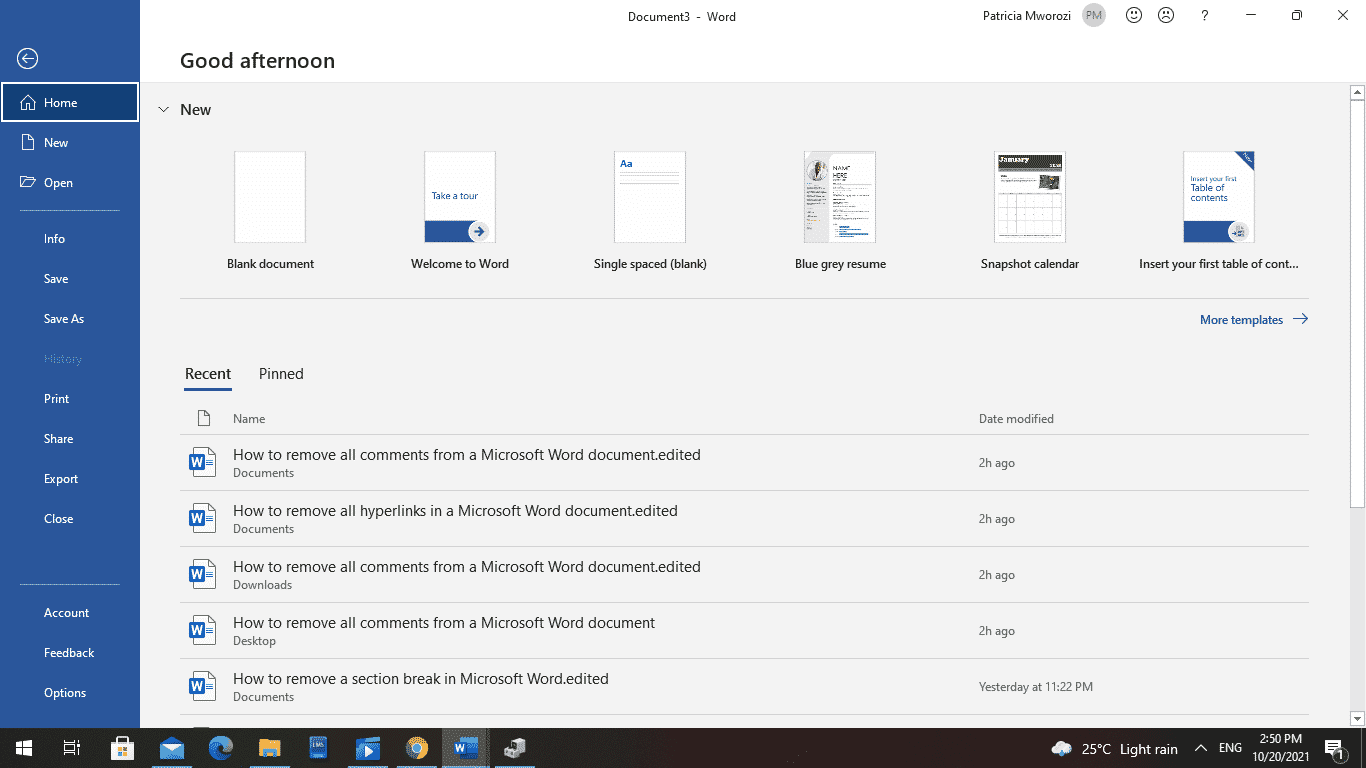Image resolution: width=1366 pixels, height=768 pixels.
Task: Open Task View from the taskbar
Action: coord(71,748)
